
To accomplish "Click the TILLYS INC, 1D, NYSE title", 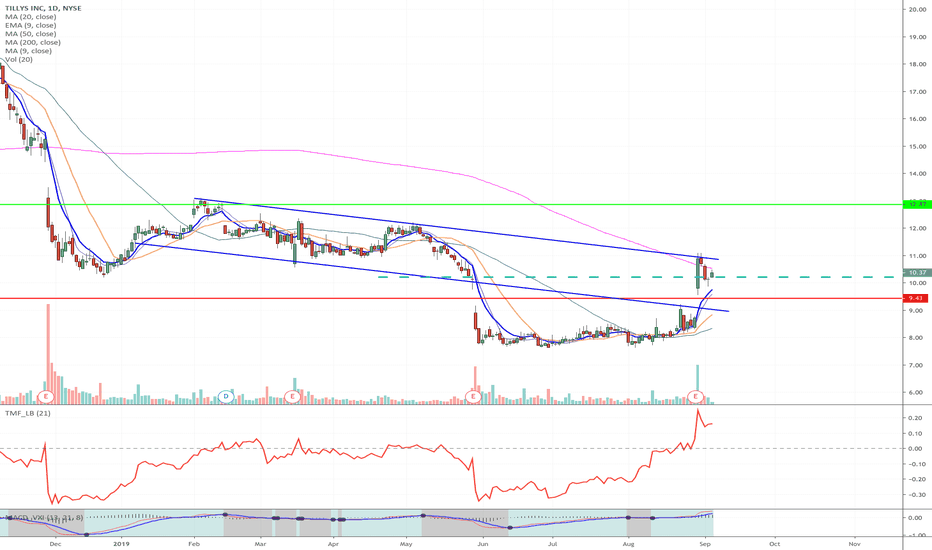I will coord(43,8).
